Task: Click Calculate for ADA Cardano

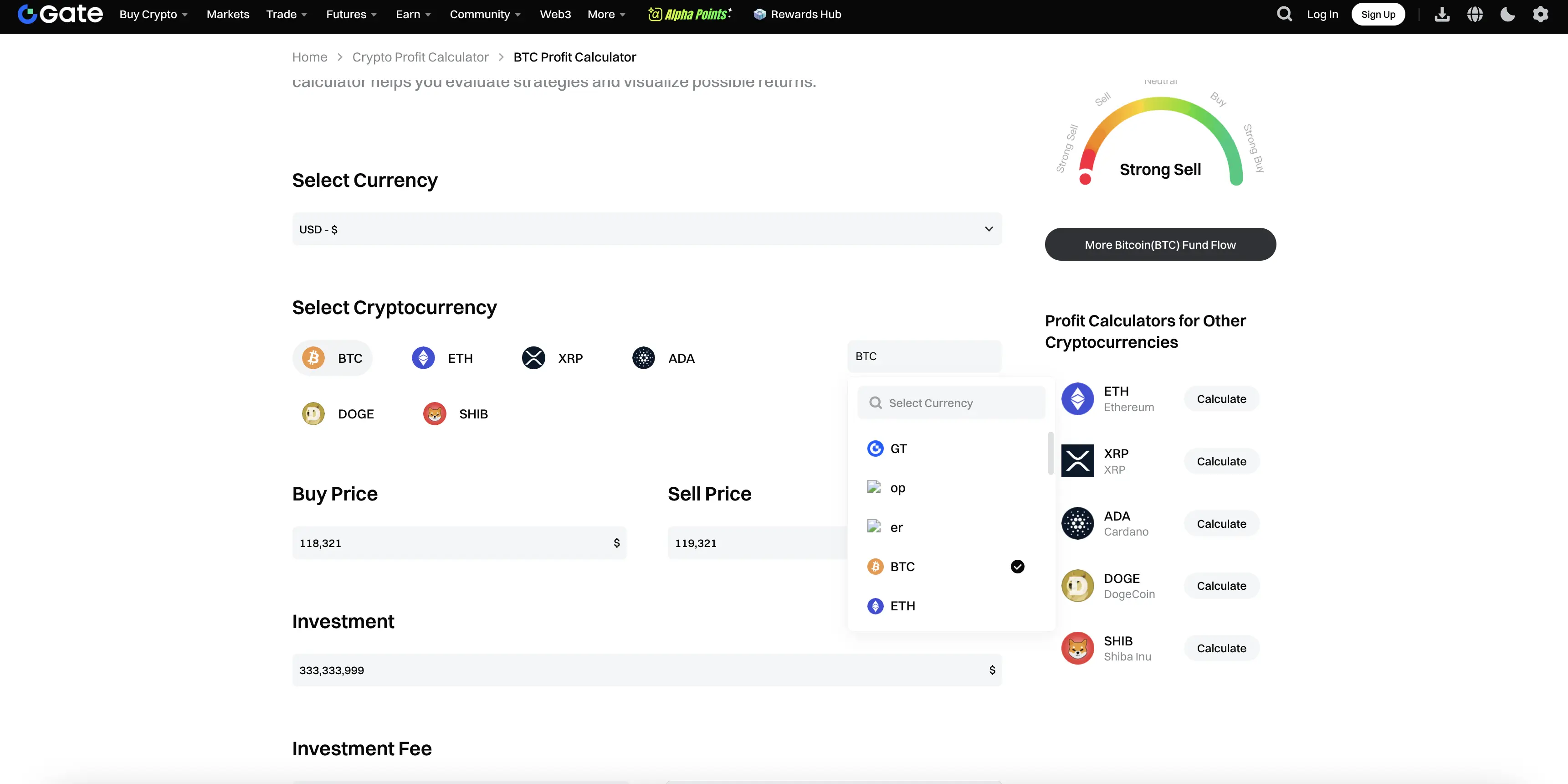Action: (1221, 523)
